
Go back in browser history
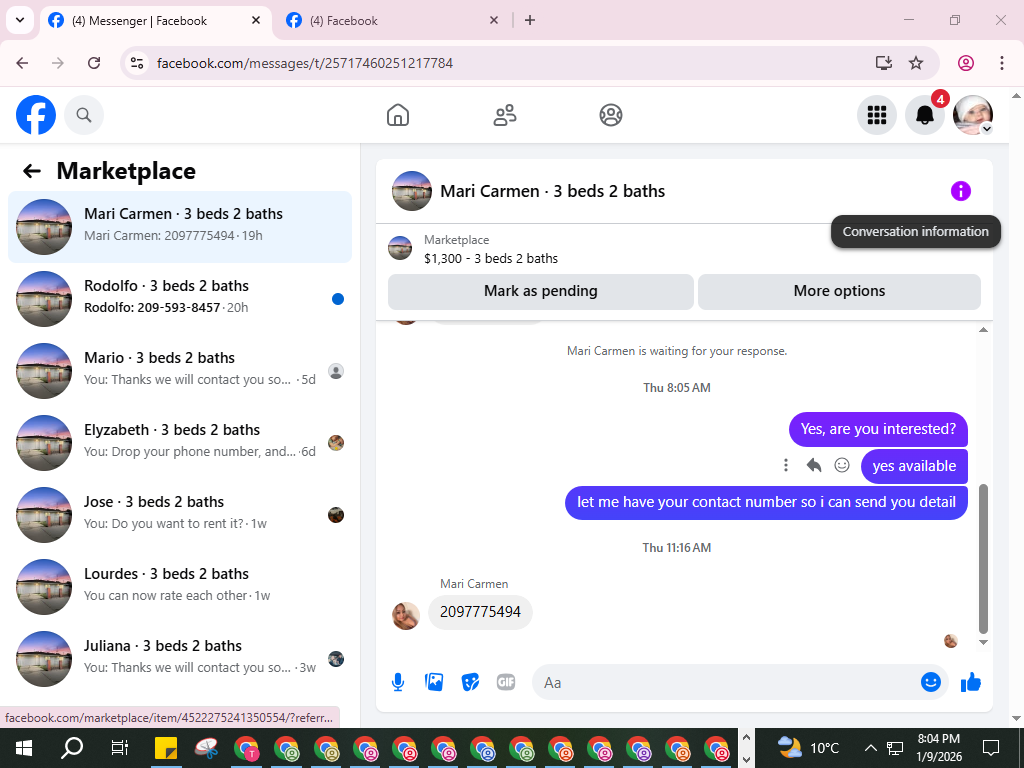(x=22, y=63)
